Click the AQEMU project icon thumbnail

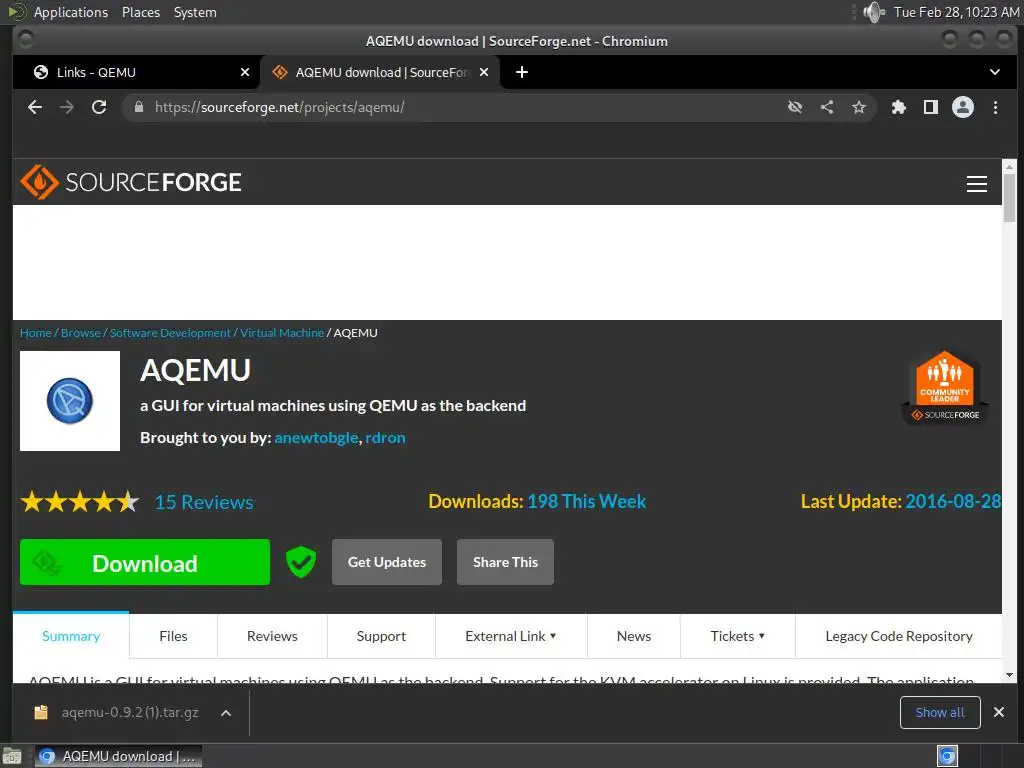[x=70, y=401]
